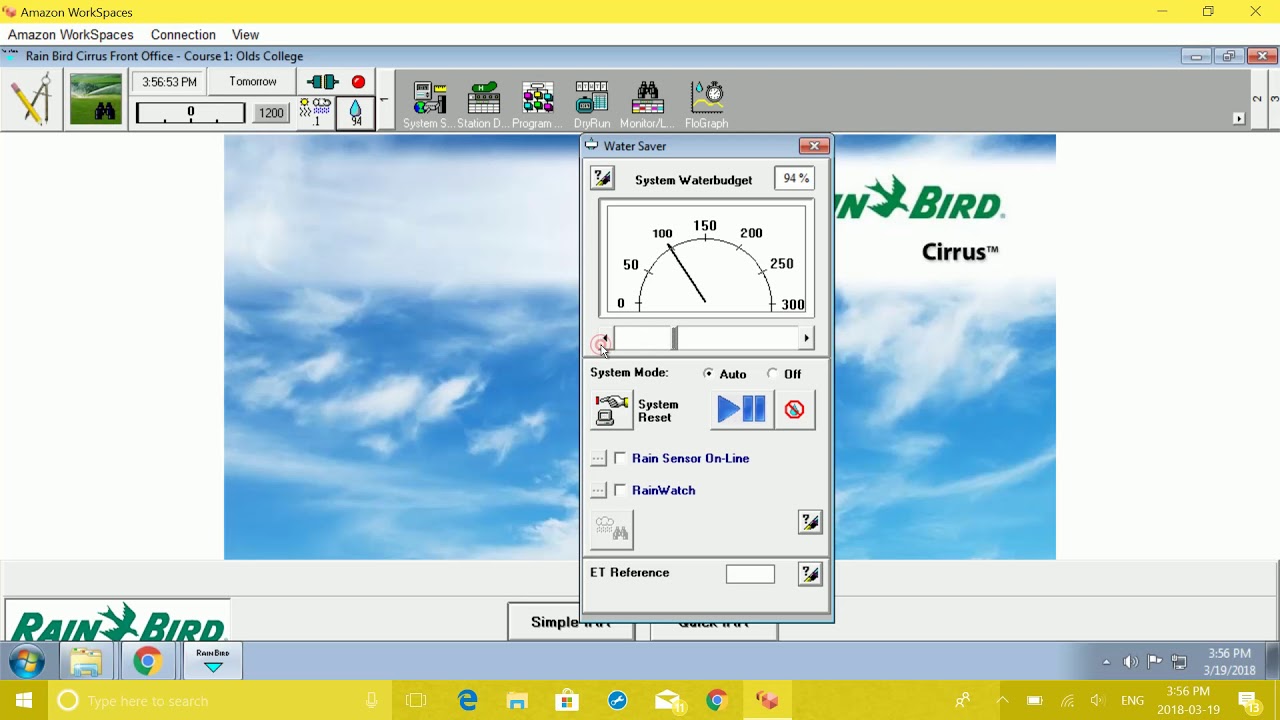Click the water drop budget icon showing 94
The image size is (1280, 720).
point(355,112)
